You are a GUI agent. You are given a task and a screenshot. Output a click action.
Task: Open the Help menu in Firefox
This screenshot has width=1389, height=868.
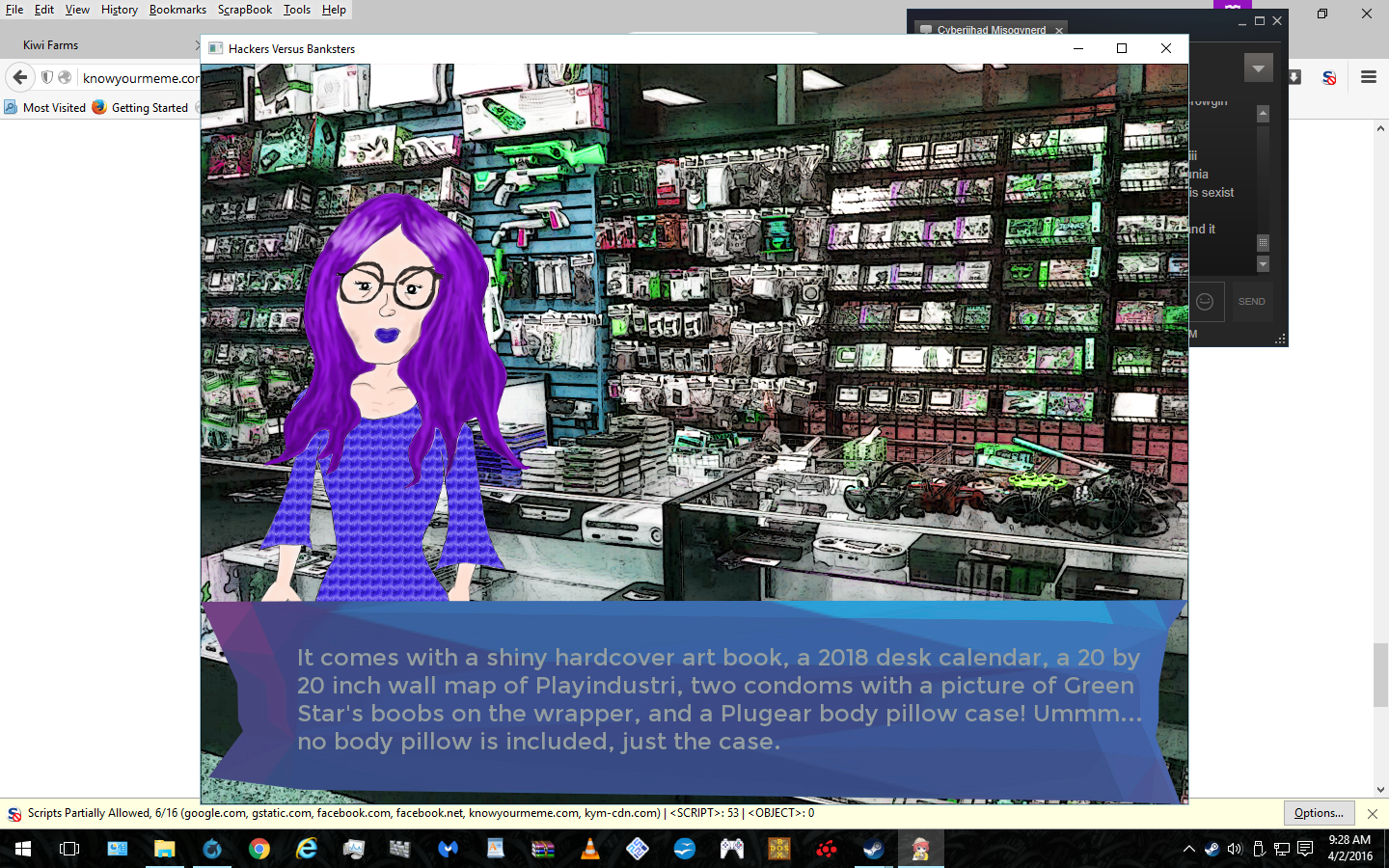tap(334, 10)
